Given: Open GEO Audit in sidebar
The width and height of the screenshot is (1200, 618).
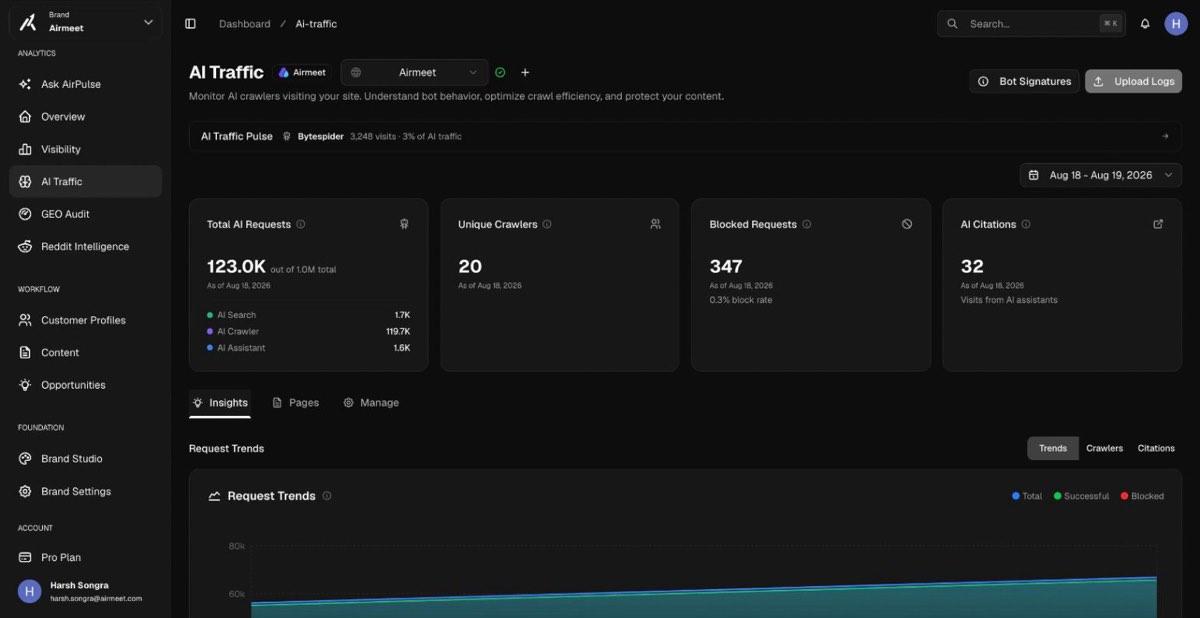Looking at the screenshot, I should tap(85, 214).
